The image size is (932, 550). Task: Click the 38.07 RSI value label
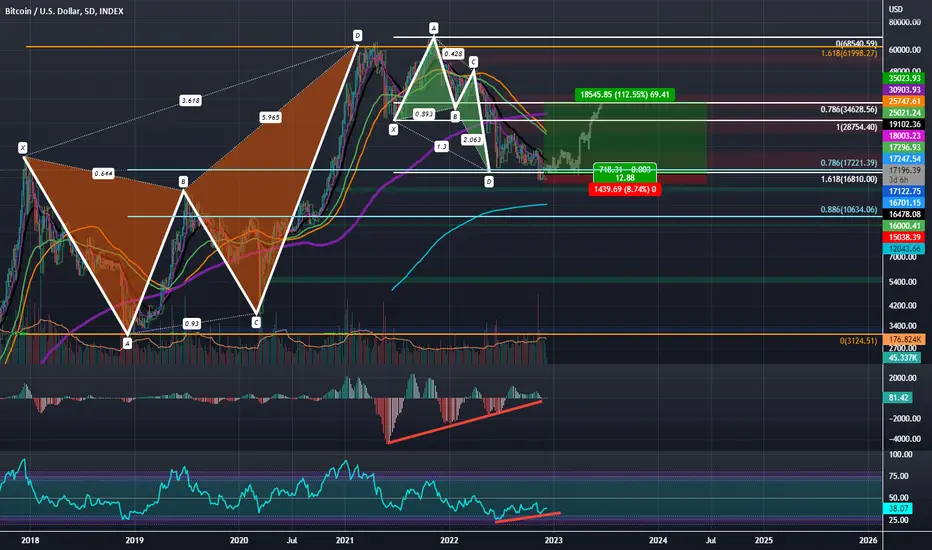(898, 508)
